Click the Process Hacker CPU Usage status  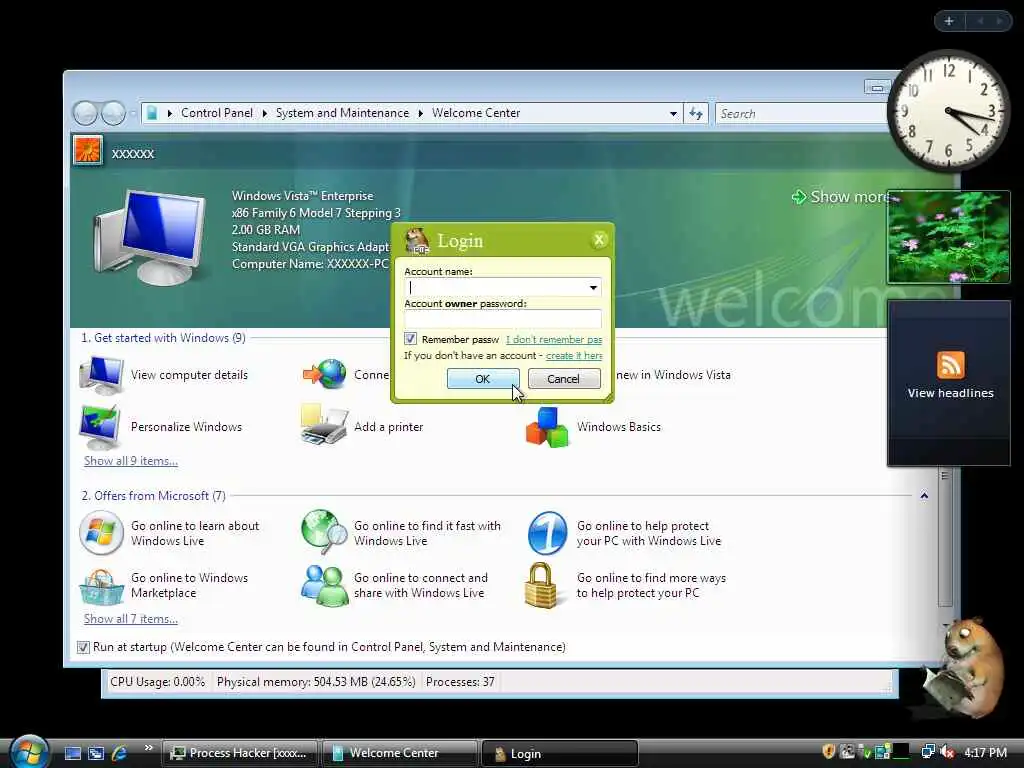coord(157,682)
